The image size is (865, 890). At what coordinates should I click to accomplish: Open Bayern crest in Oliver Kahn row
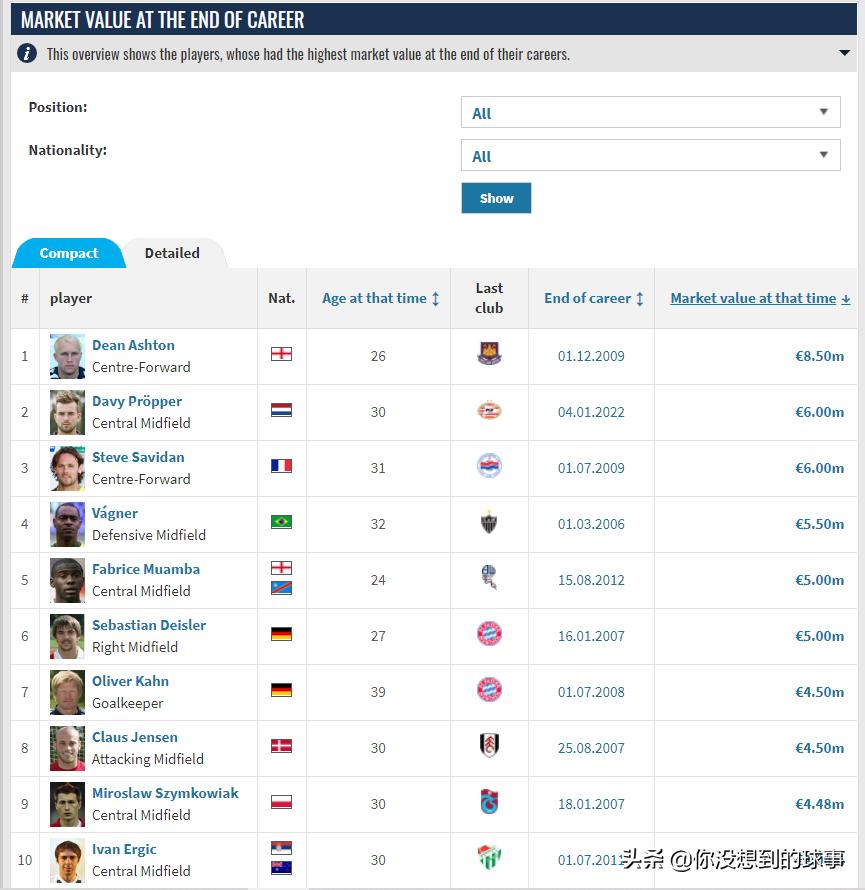click(x=489, y=690)
